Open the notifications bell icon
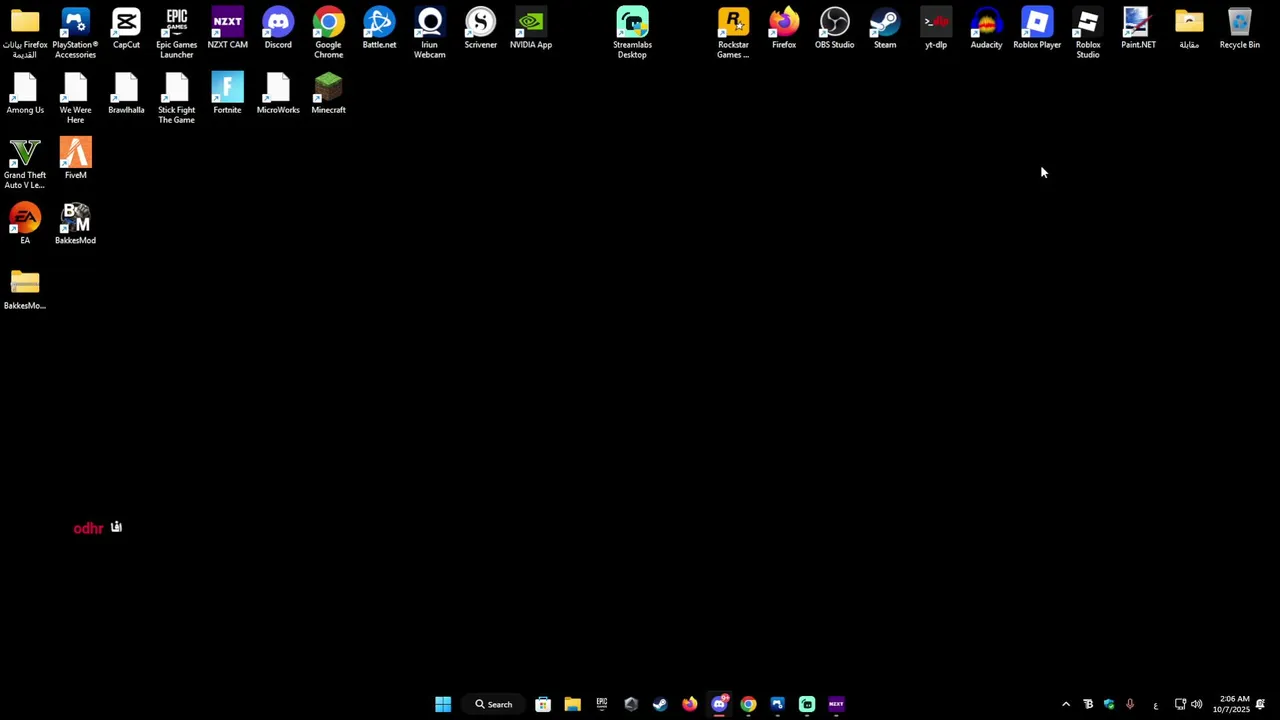 (1261, 704)
